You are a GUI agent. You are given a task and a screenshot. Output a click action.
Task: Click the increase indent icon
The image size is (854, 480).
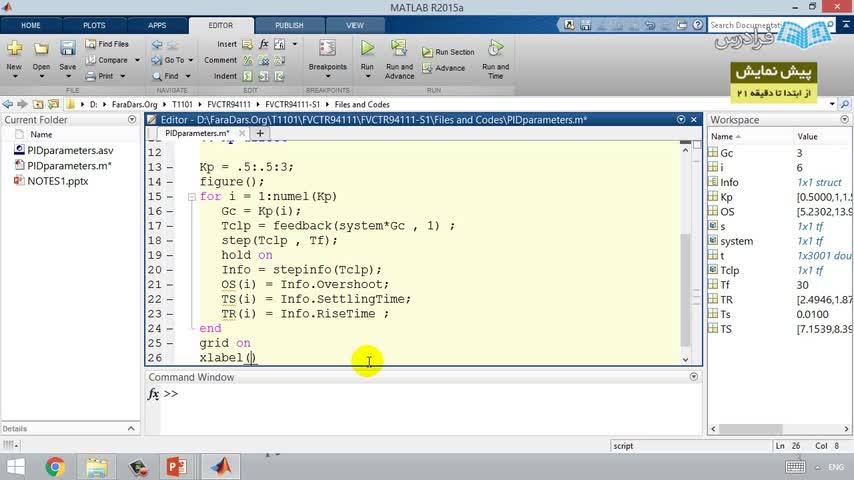pyautogui.click(x=264, y=76)
